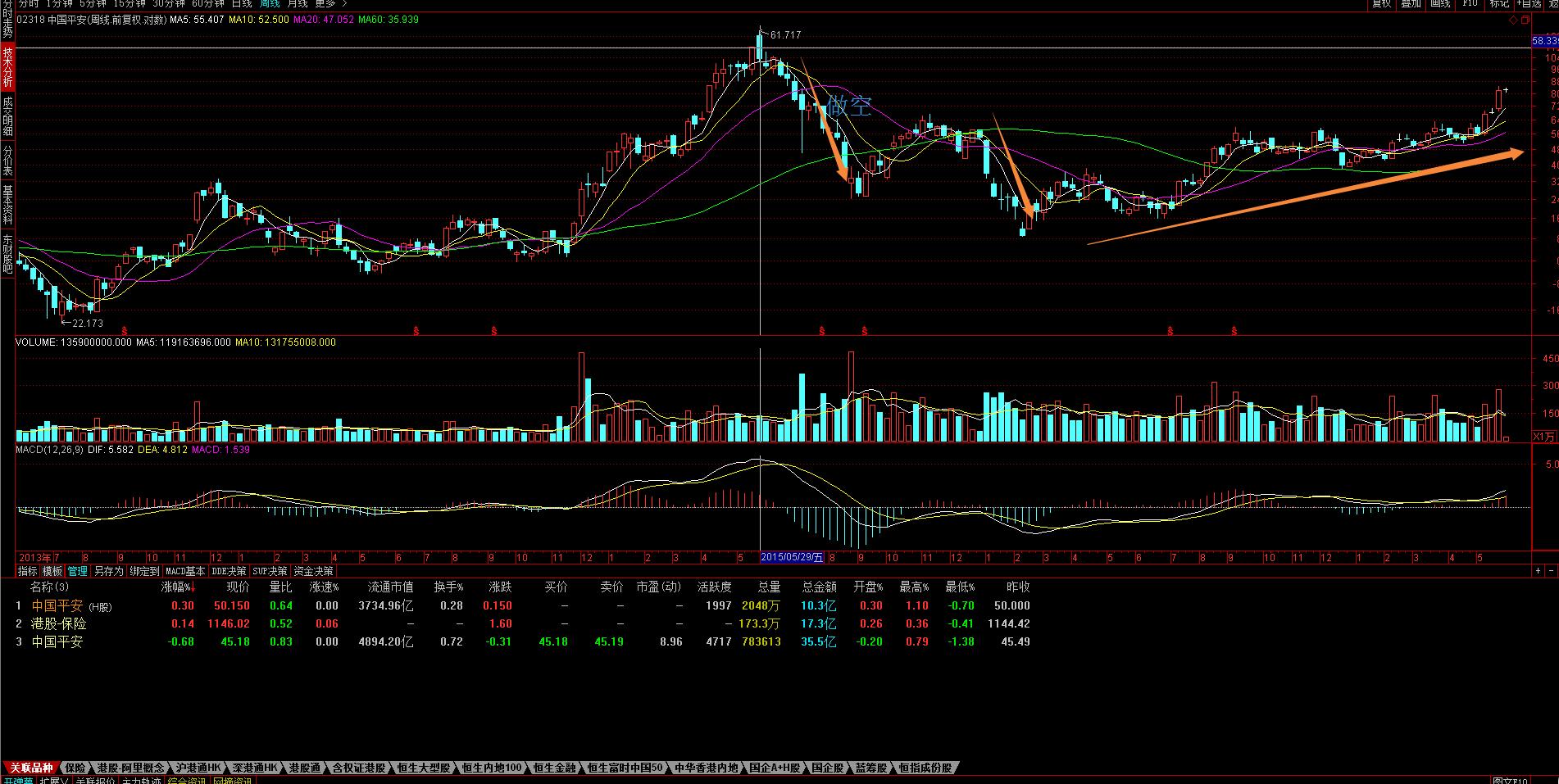Sort the list by 涨幅% column
Image resolution: width=1559 pixels, height=784 pixels.
point(178,587)
